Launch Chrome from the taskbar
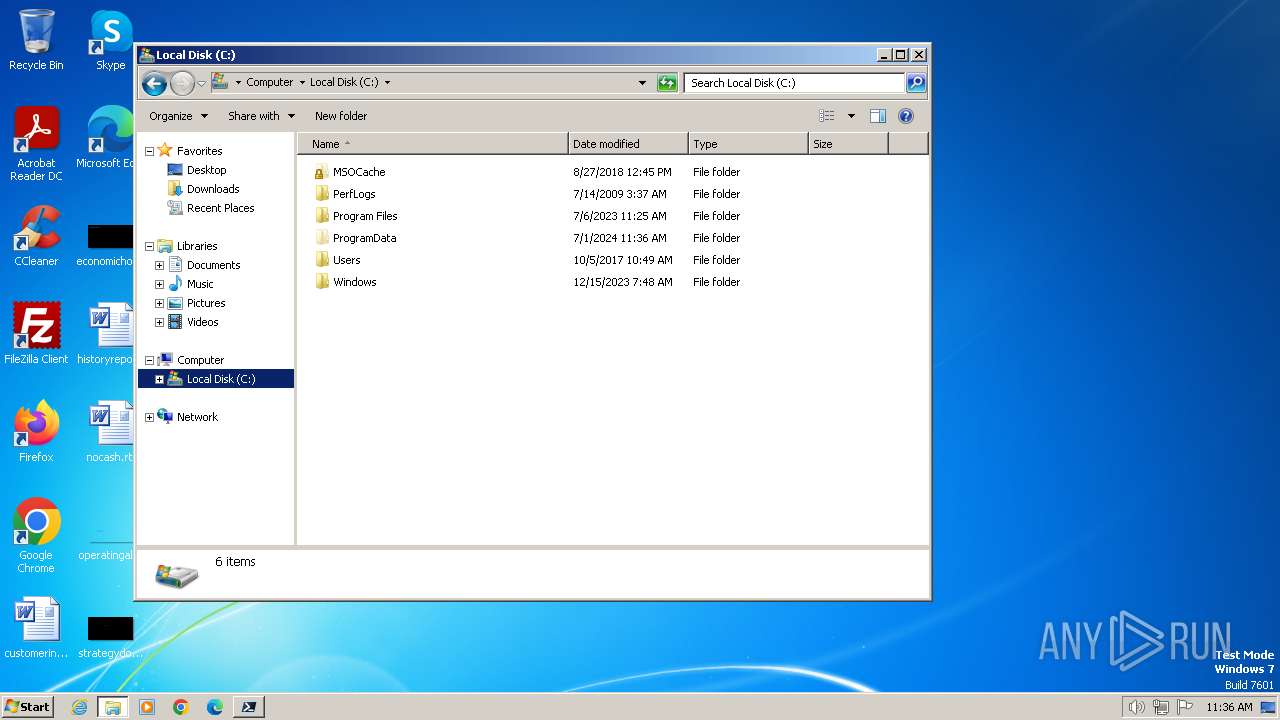 pyautogui.click(x=181, y=707)
